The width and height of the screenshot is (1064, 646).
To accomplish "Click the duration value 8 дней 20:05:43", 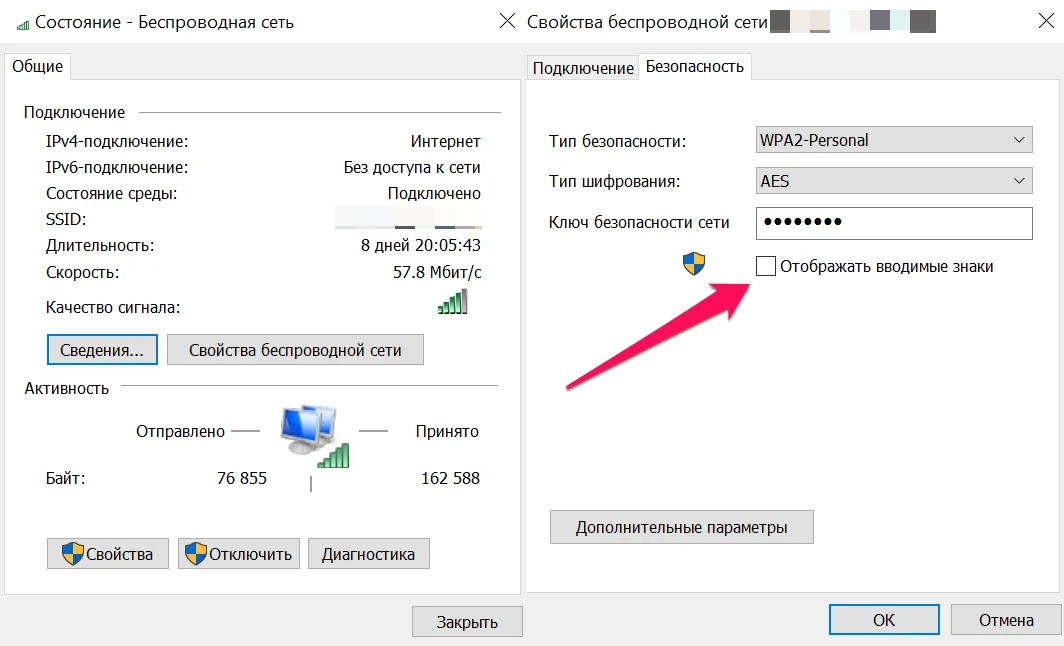I will pos(420,245).
